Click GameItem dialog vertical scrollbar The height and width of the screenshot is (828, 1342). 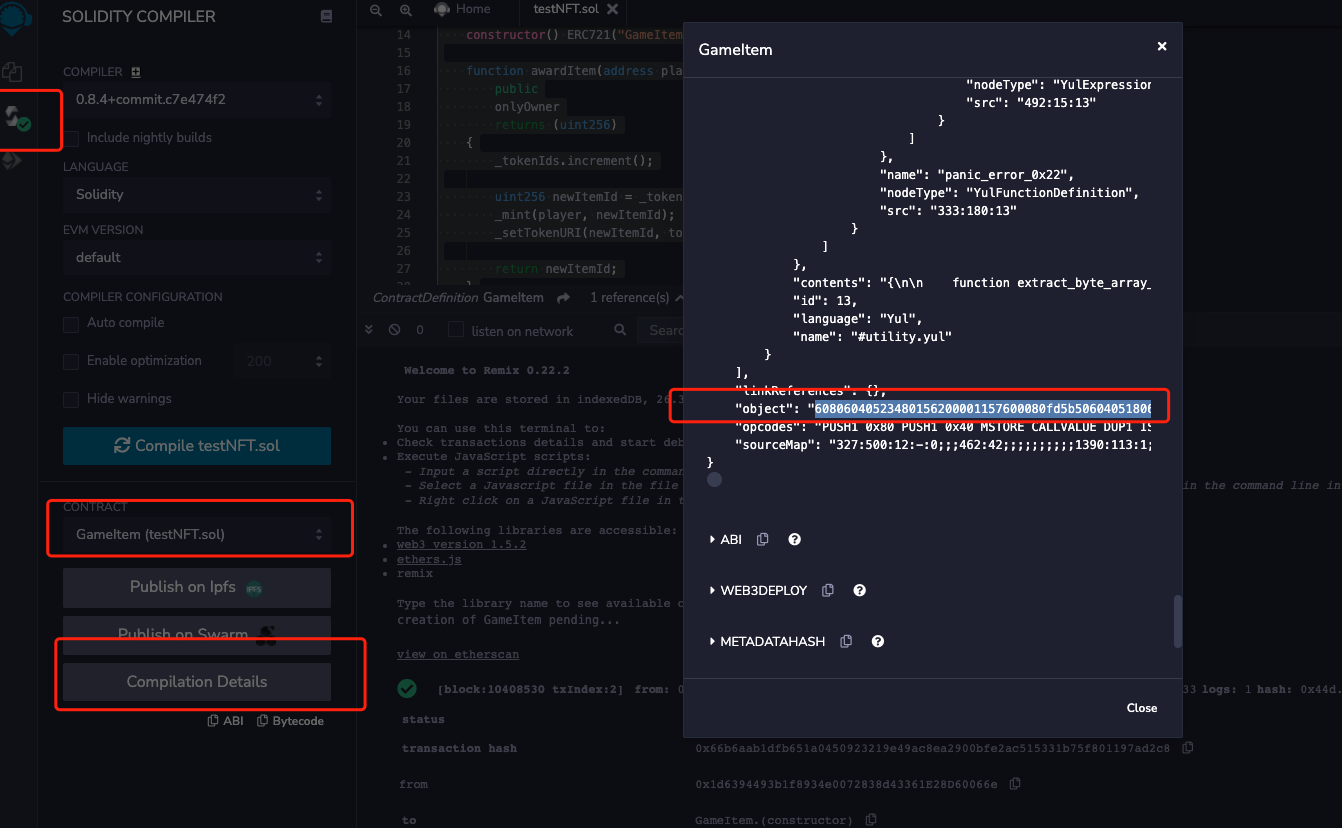pos(1178,621)
